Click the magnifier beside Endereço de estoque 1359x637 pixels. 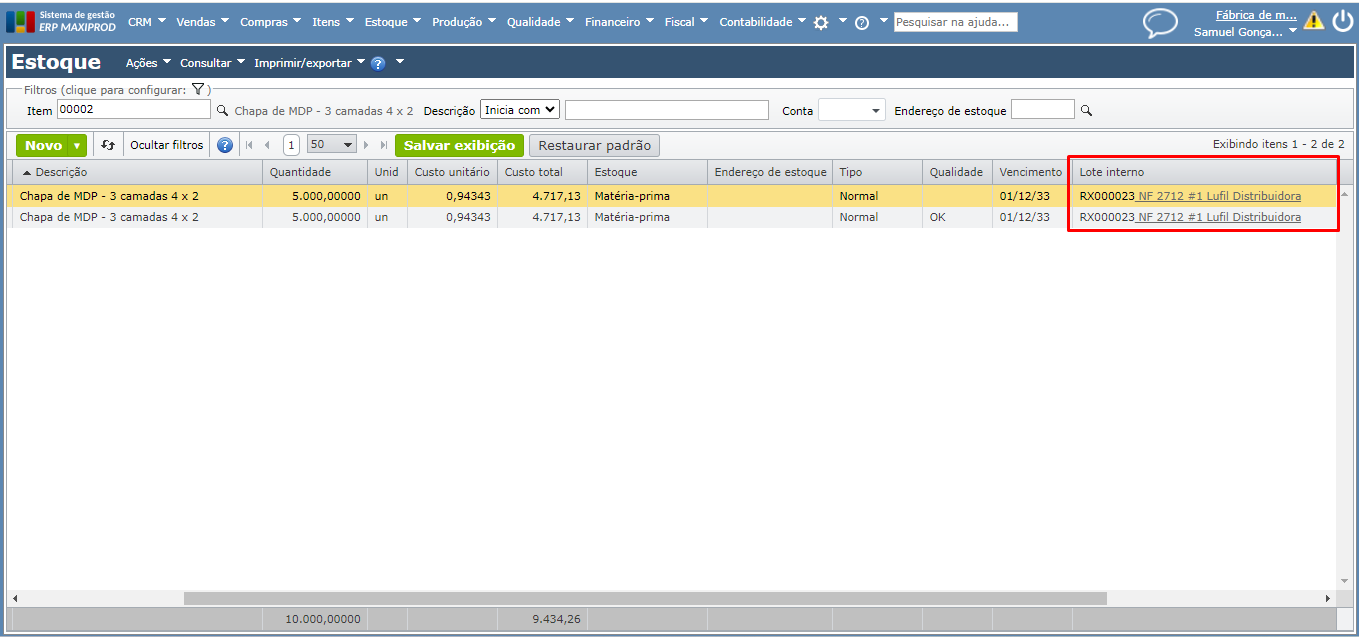pyautogui.click(x=1087, y=111)
